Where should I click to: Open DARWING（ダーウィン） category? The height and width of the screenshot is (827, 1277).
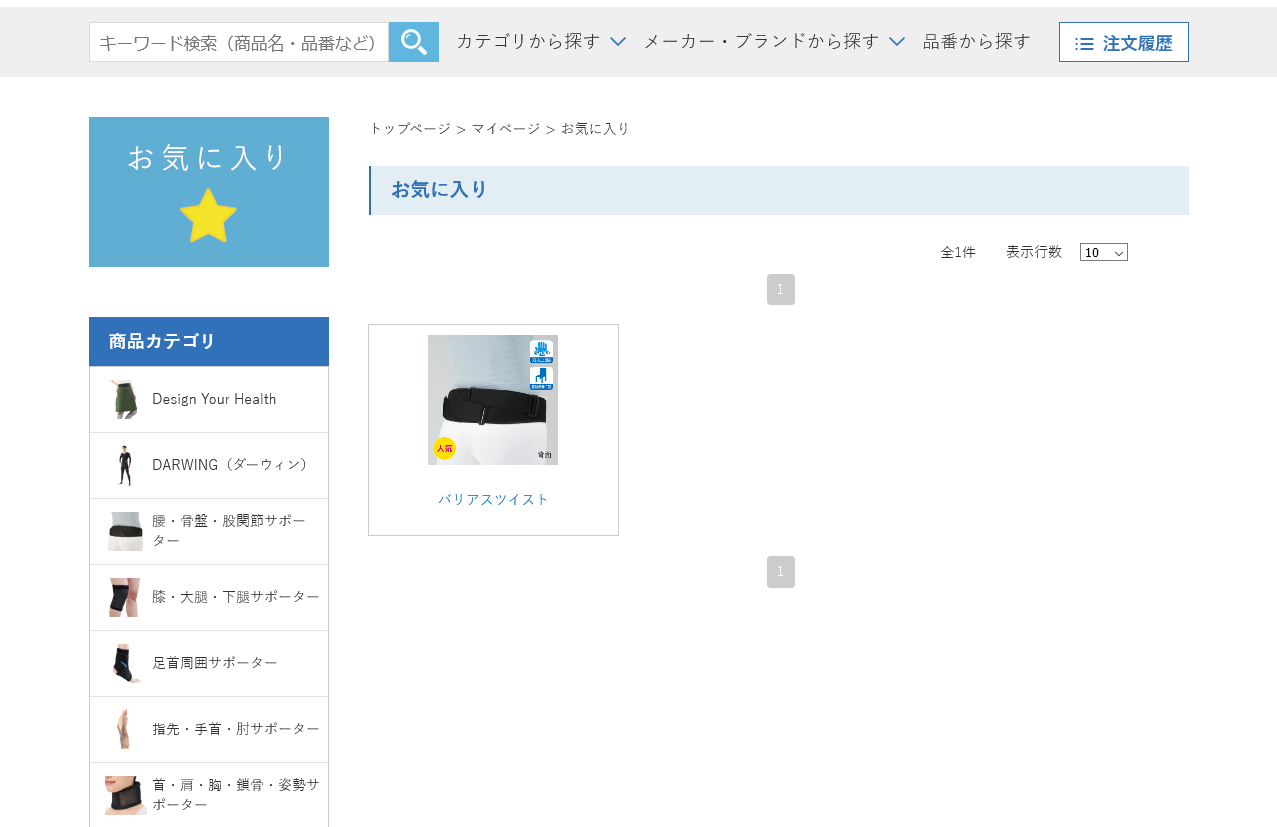pyautogui.click(x=209, y=465)
